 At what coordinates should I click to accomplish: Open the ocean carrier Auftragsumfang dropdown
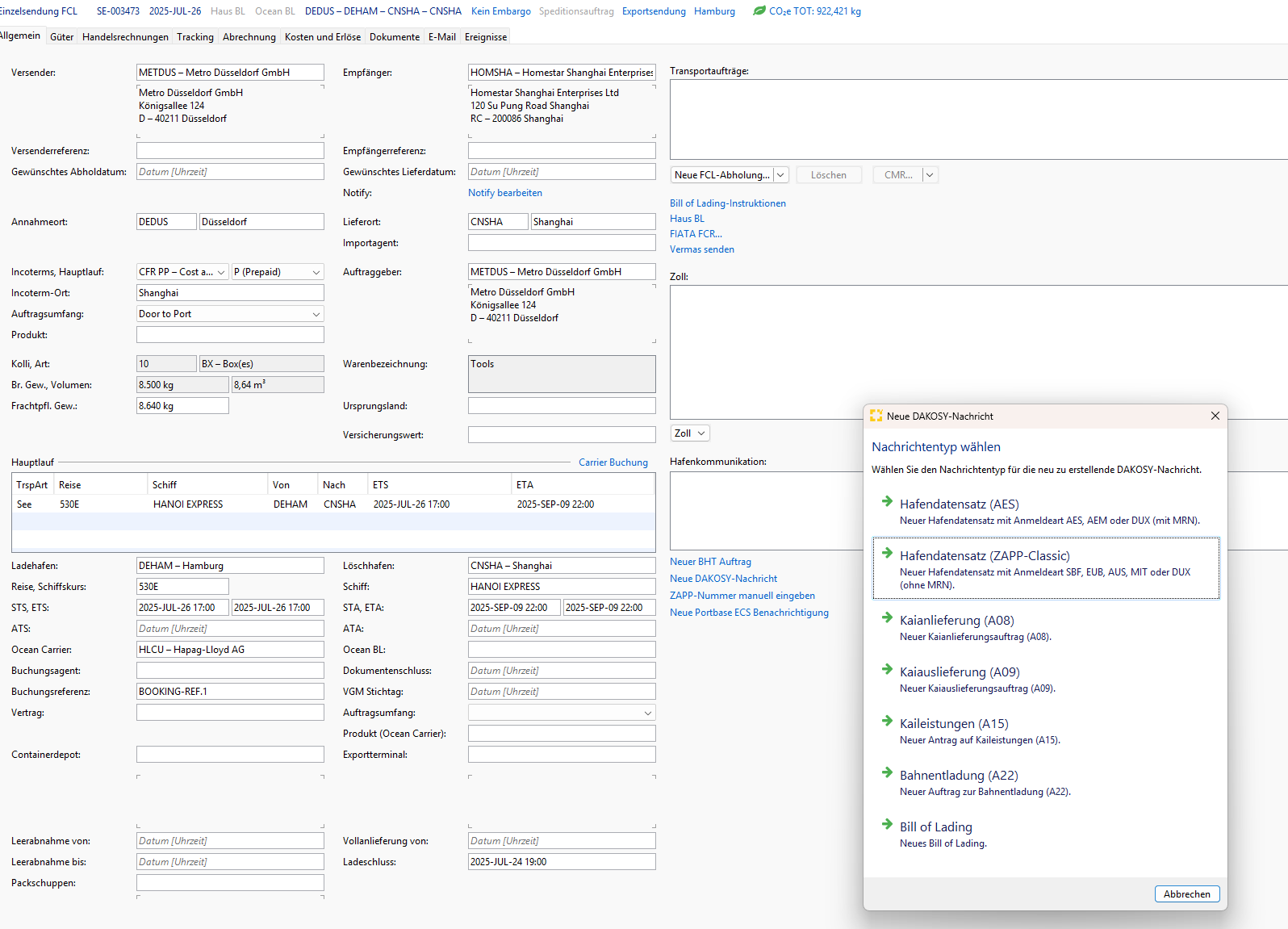(647, 713)
